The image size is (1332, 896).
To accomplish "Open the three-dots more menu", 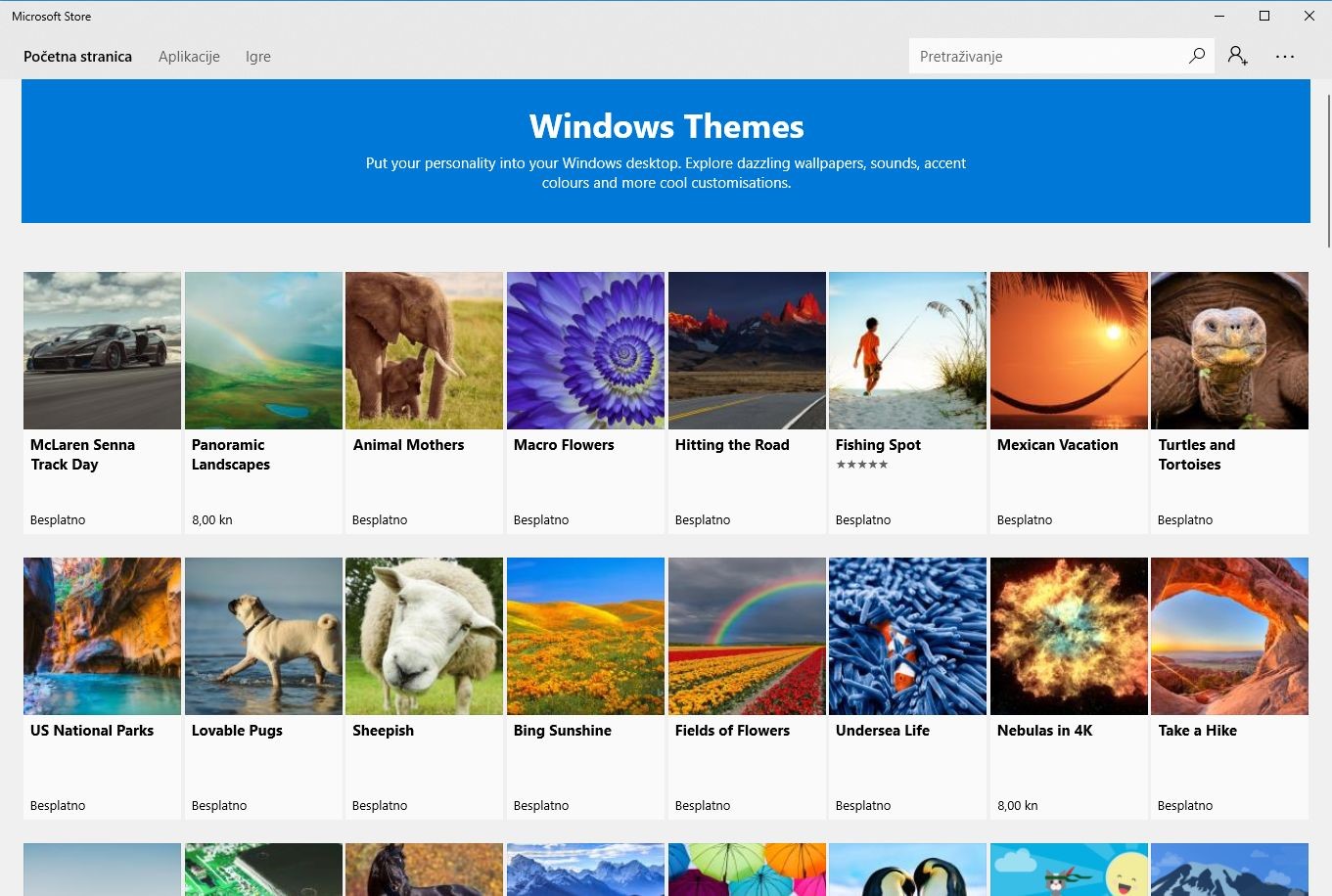I will pos(1285,56).
